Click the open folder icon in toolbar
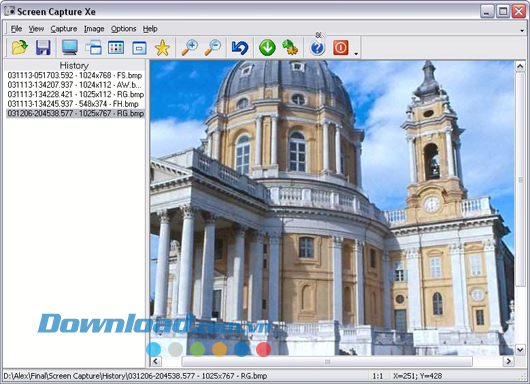Viewport: 530px width, 384px height. 20,47
